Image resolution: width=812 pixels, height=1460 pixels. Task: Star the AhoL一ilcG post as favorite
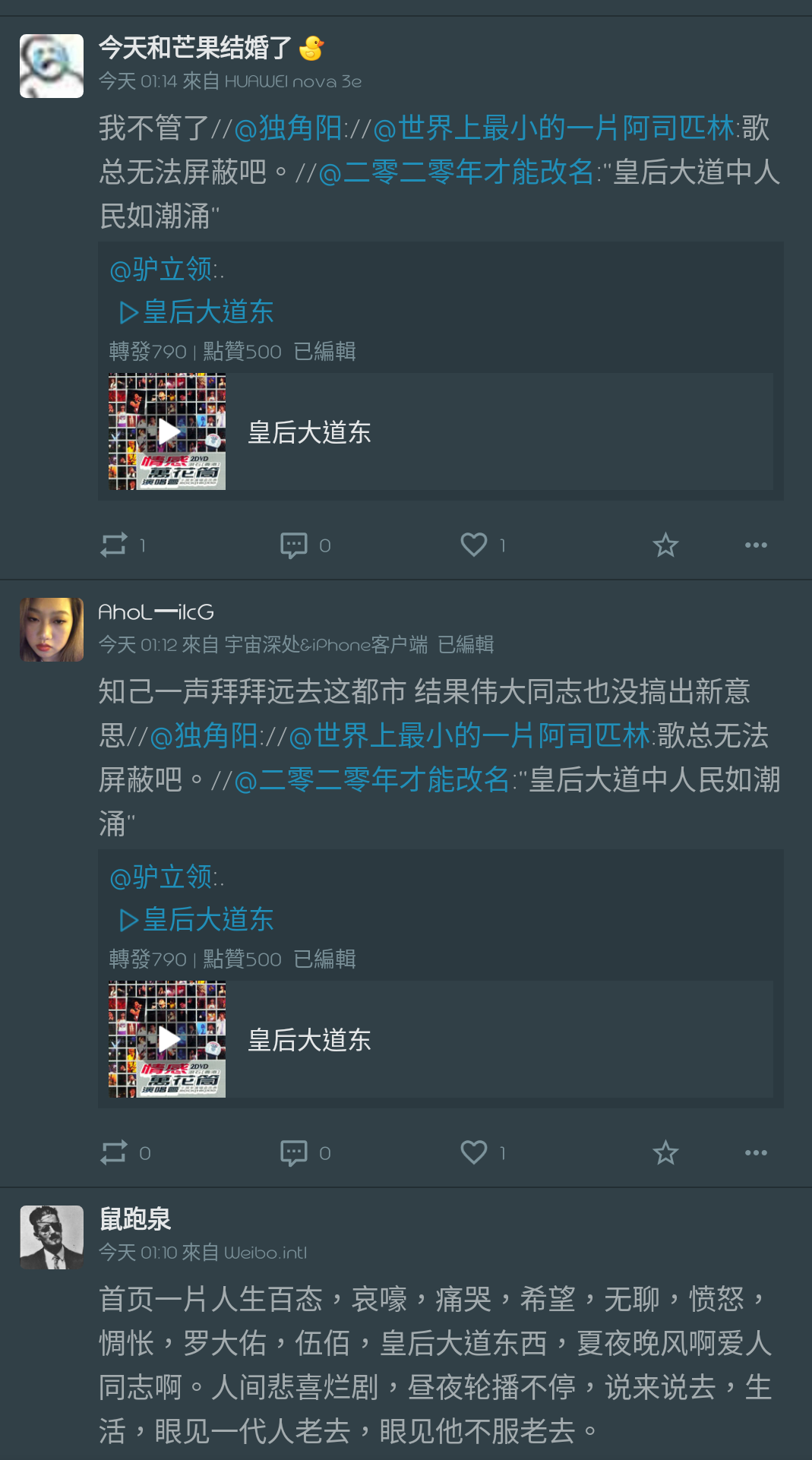coord(665,1152)
